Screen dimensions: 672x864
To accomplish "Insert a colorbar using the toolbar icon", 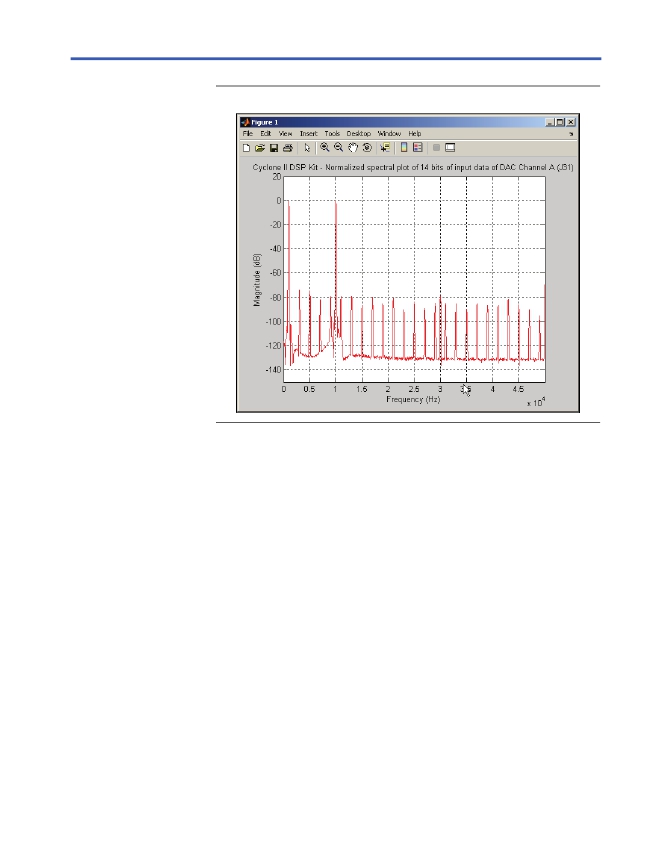I will [x=404, y=147].
